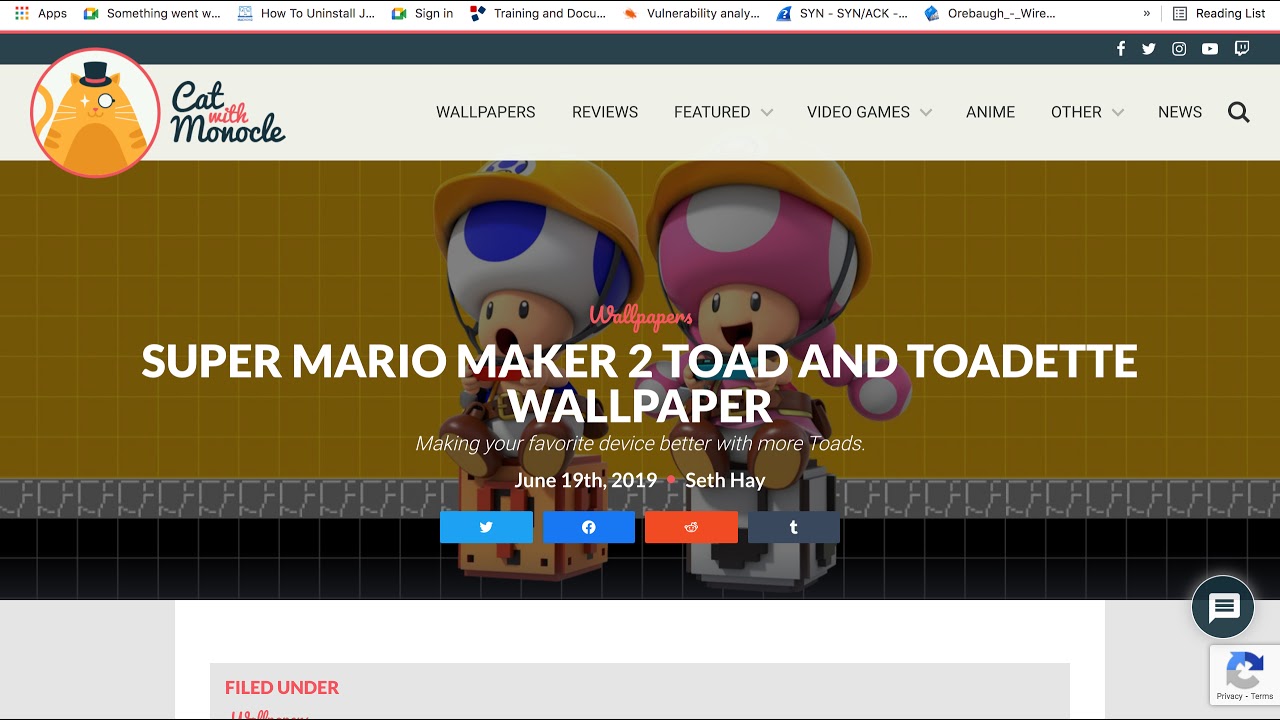1280x720 pixels.
Task: Share the article on Reddit
Action: click(691, 527)
